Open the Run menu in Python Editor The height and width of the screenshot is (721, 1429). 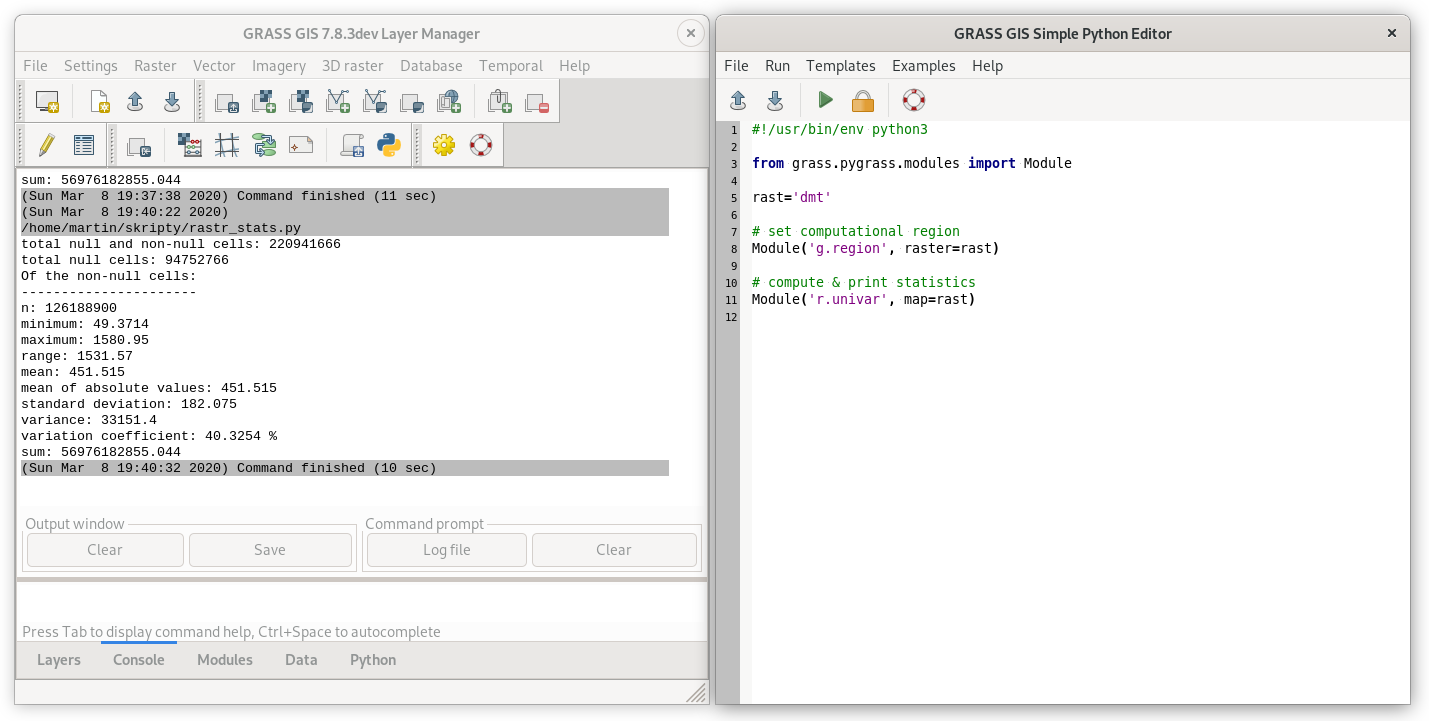[777, 65]
